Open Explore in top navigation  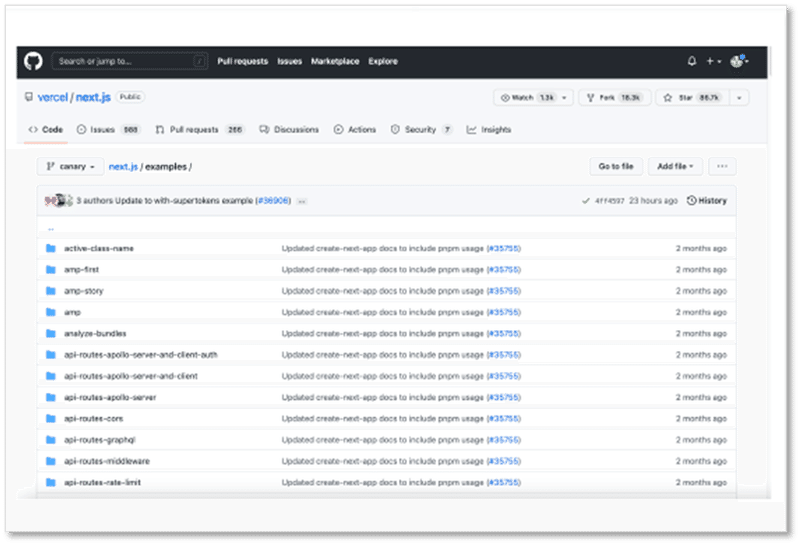point(383,61)
